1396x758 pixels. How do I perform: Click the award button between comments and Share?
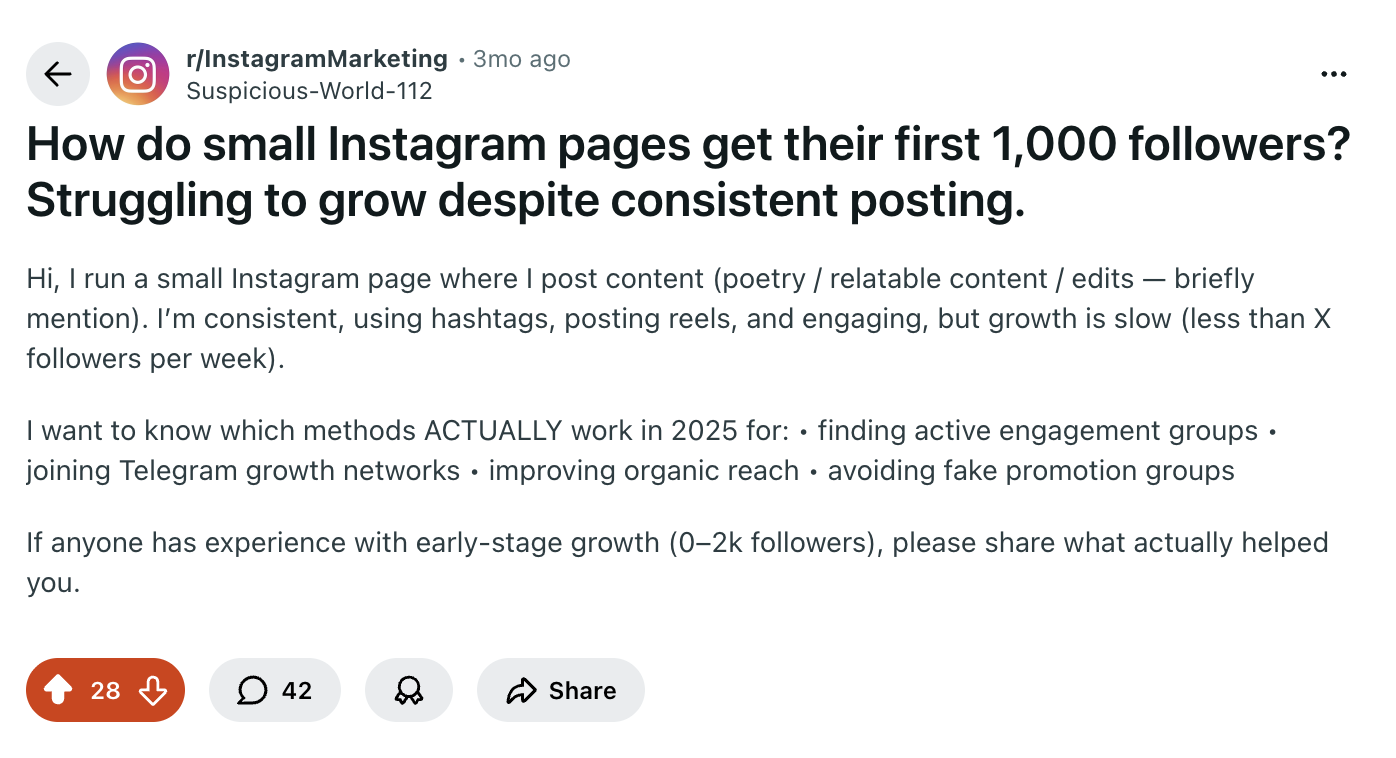click(408, 690)
